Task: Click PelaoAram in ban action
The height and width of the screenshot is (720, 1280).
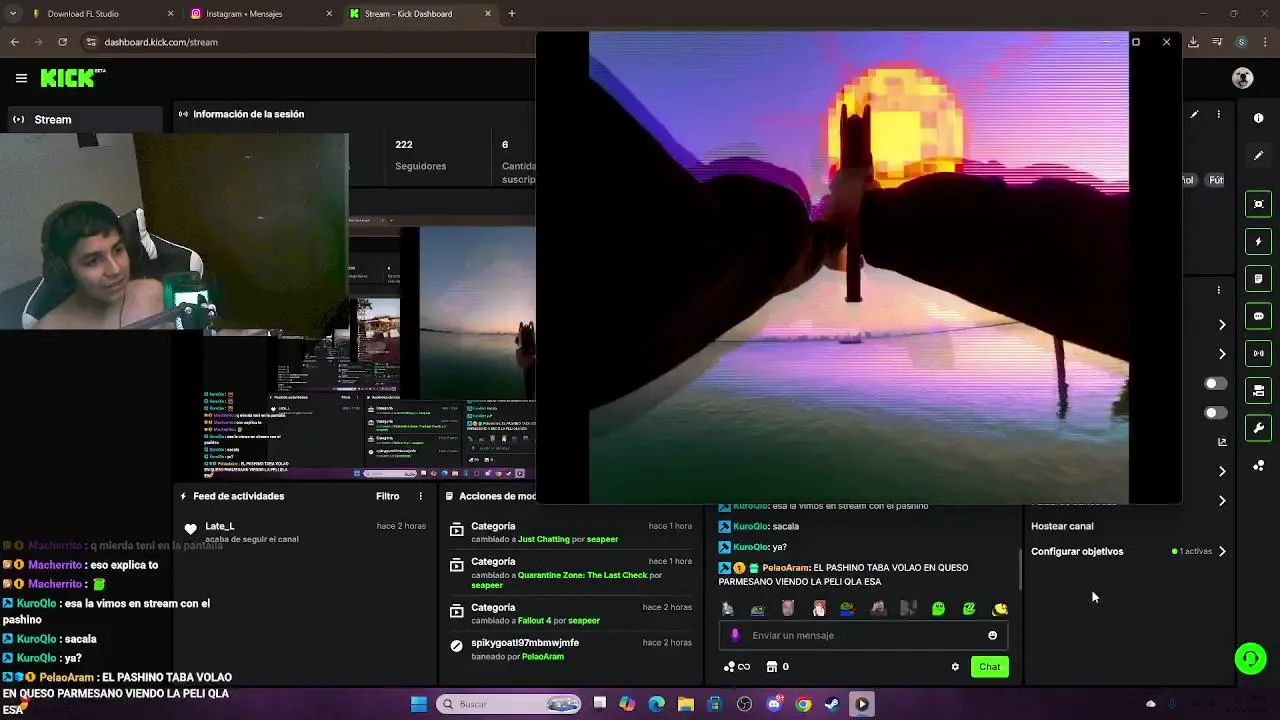Action: (x=543, y=657)
